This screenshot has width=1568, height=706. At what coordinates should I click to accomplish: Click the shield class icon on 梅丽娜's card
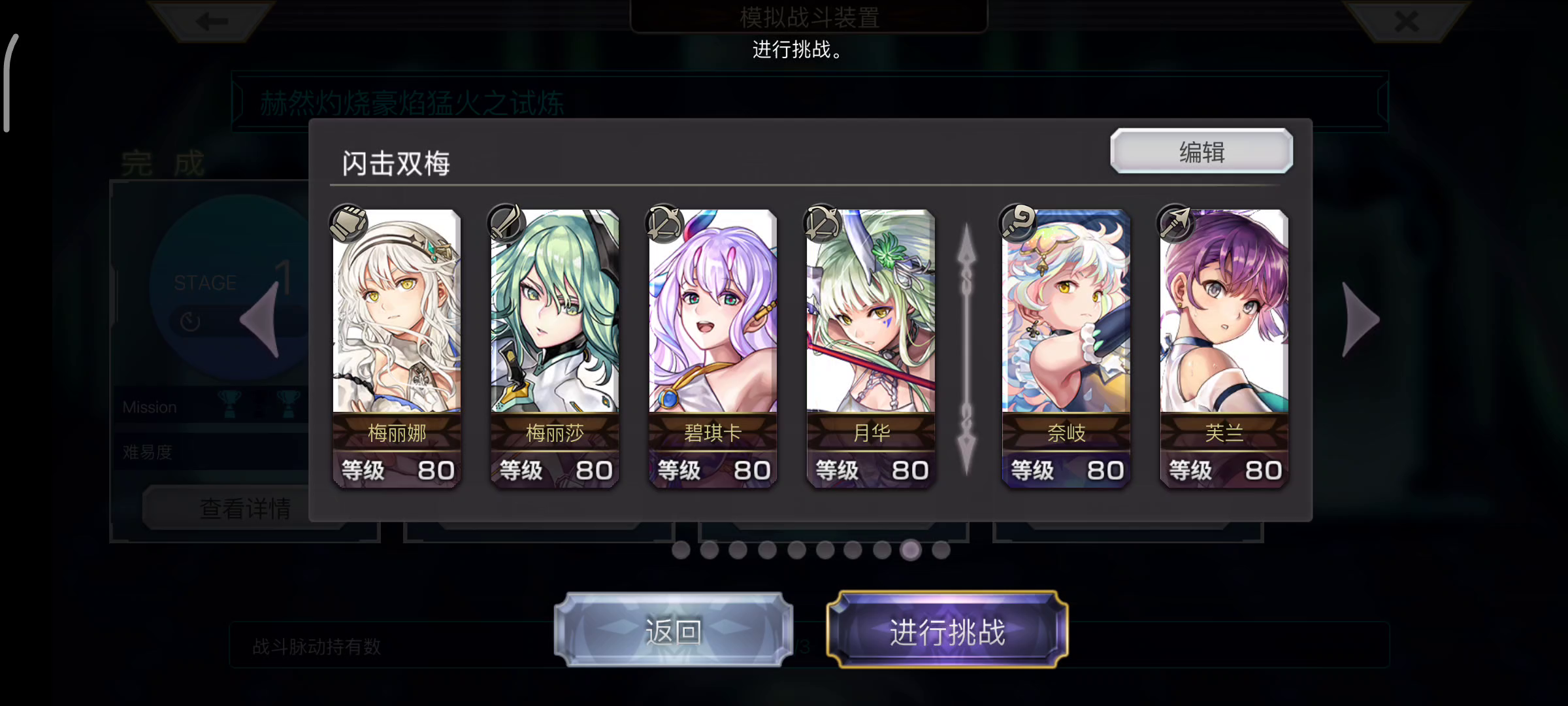[348, 223]
